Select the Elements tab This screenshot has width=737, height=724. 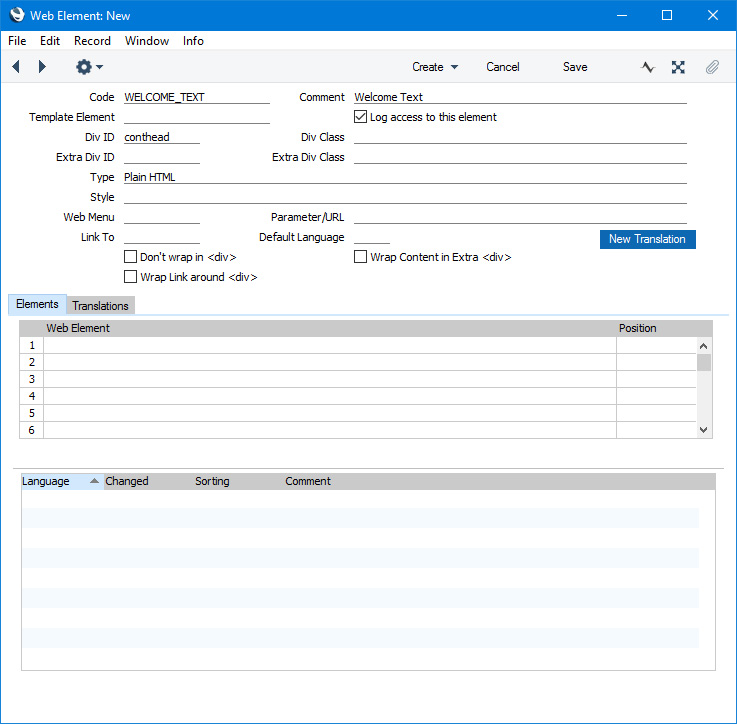pos(37,304)
